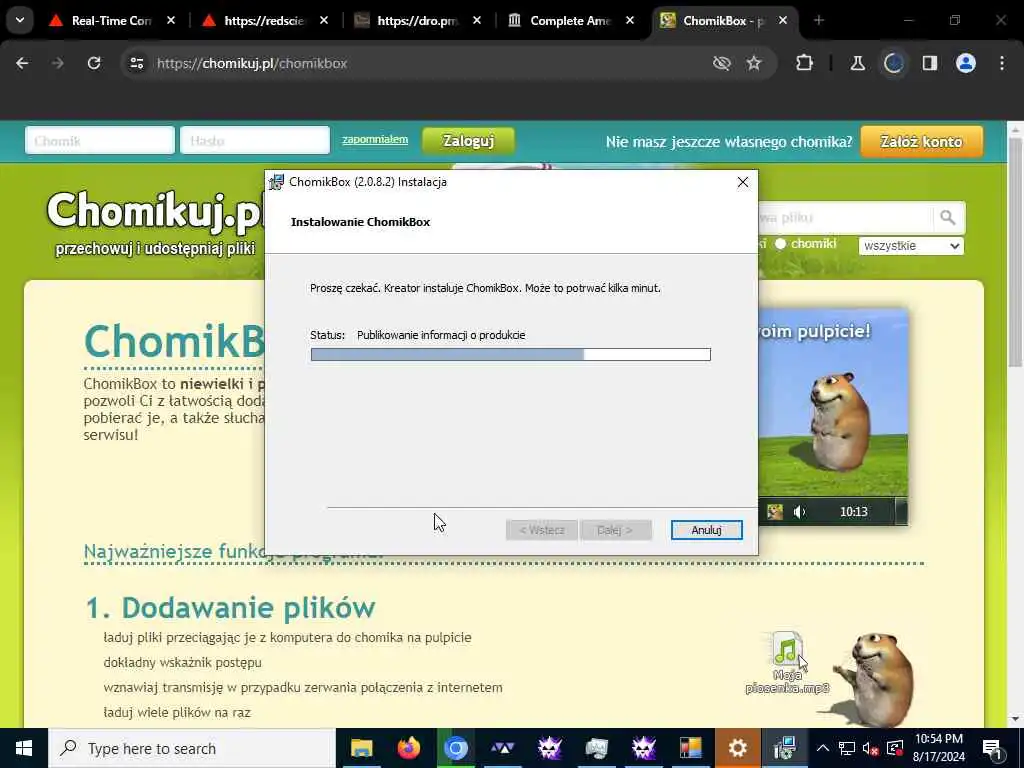
Task: Open the notification center icon
Action: pos(992,748)
